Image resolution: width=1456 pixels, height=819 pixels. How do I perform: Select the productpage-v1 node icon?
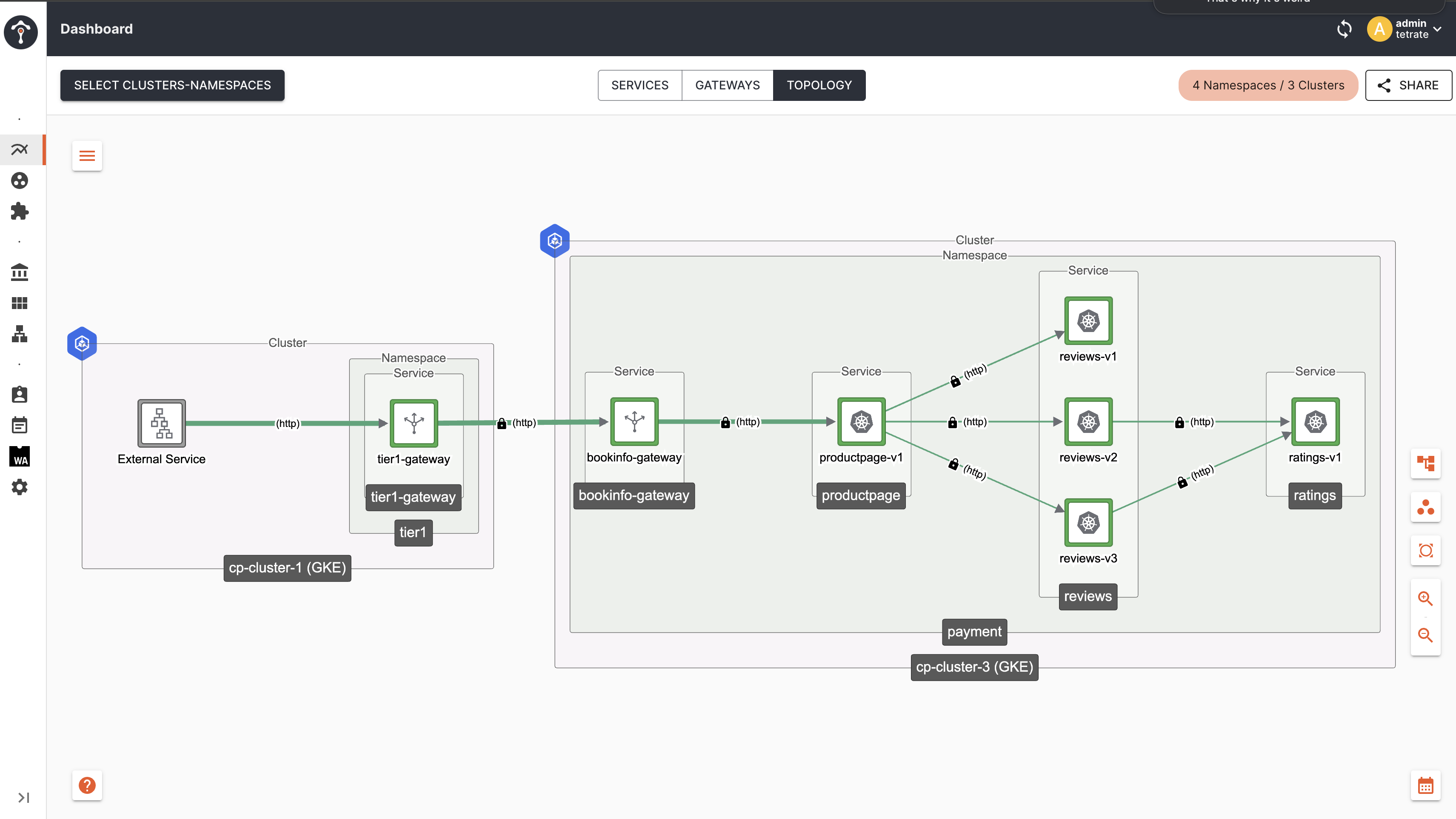[x=862, y=421]
